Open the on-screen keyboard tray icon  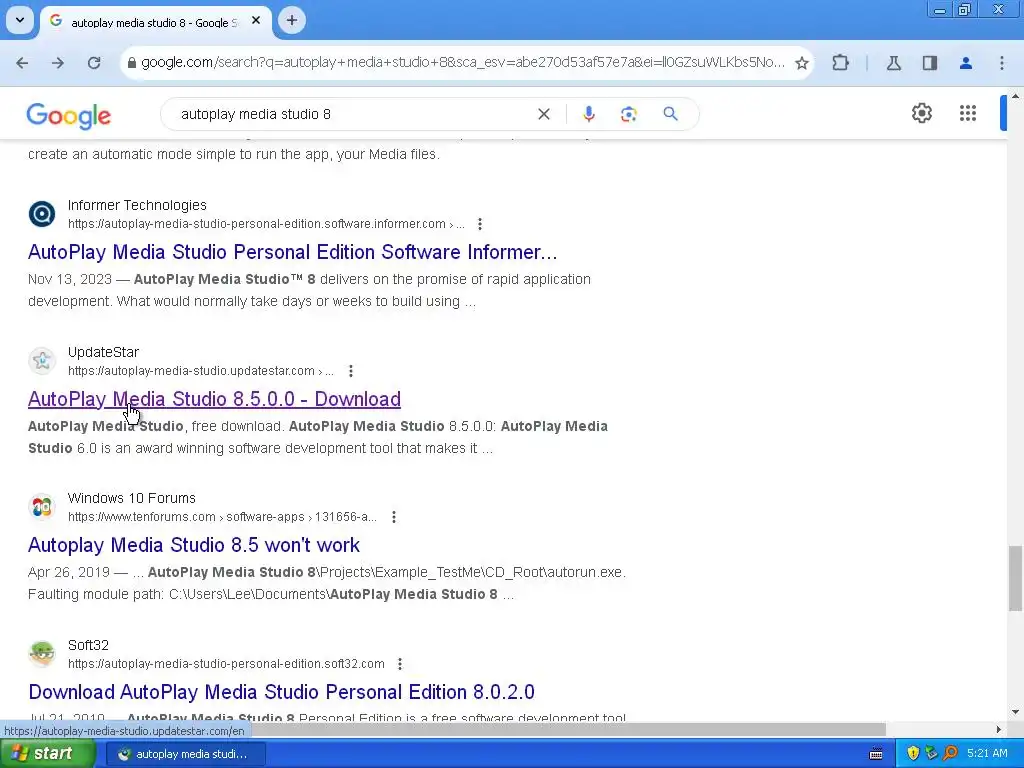(876, 754)
